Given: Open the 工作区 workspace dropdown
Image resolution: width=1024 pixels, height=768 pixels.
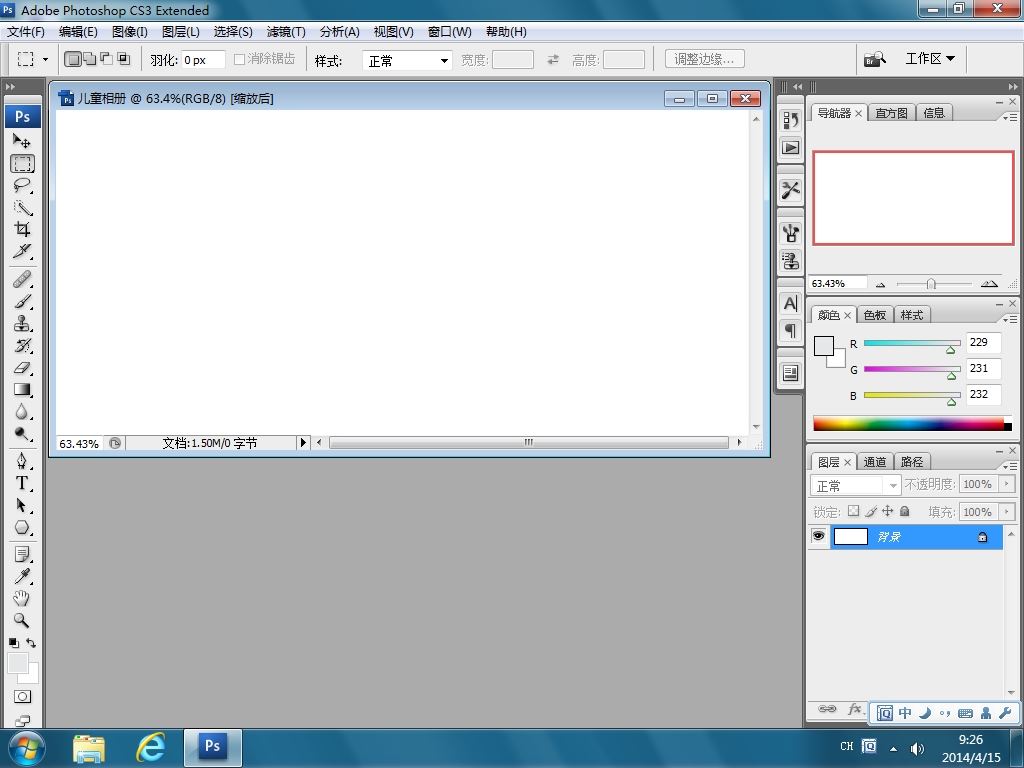Looking at the screenshot, I should tap(930, 59).
